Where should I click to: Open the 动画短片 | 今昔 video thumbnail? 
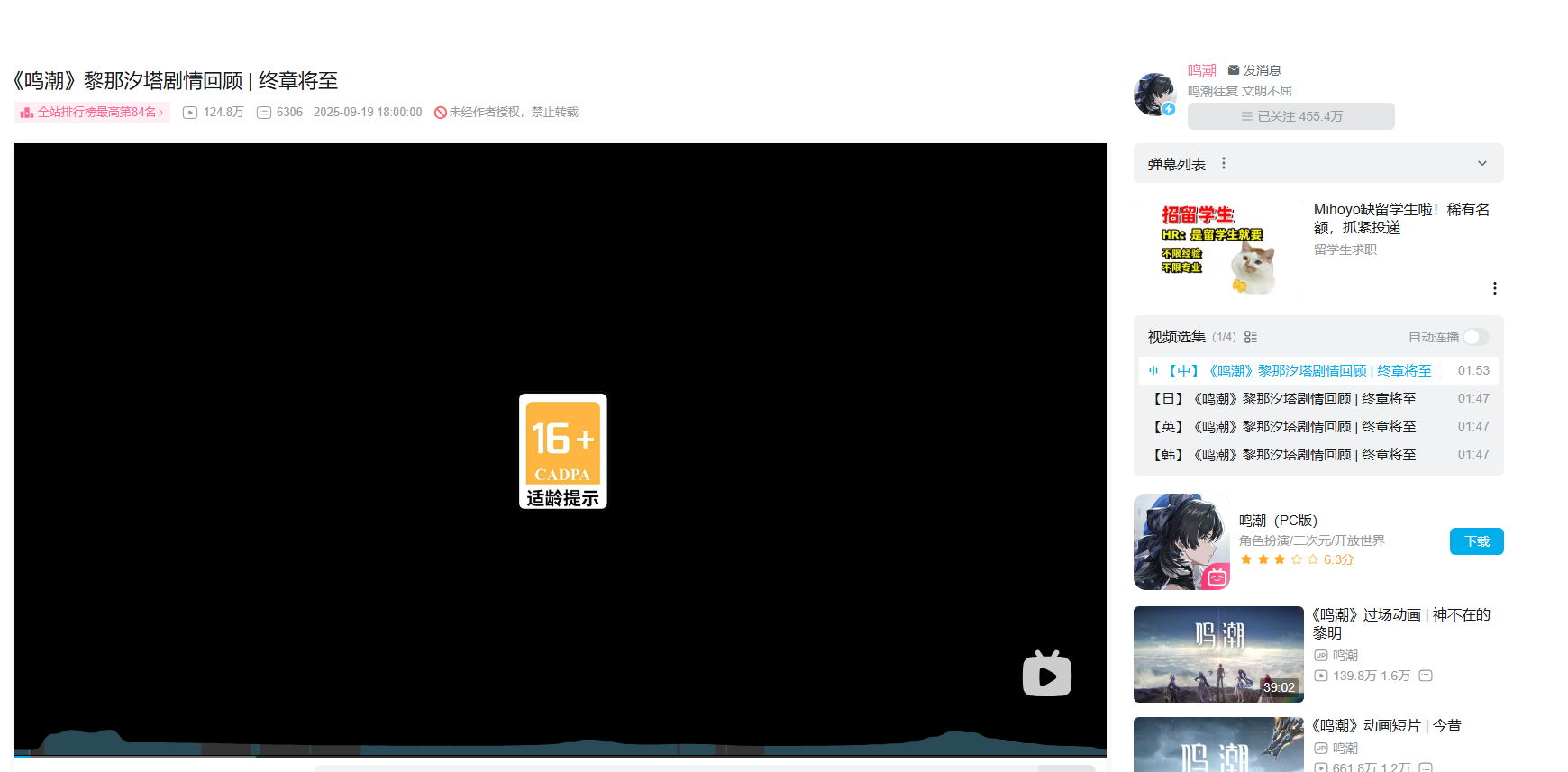(x=1218, y=744)
